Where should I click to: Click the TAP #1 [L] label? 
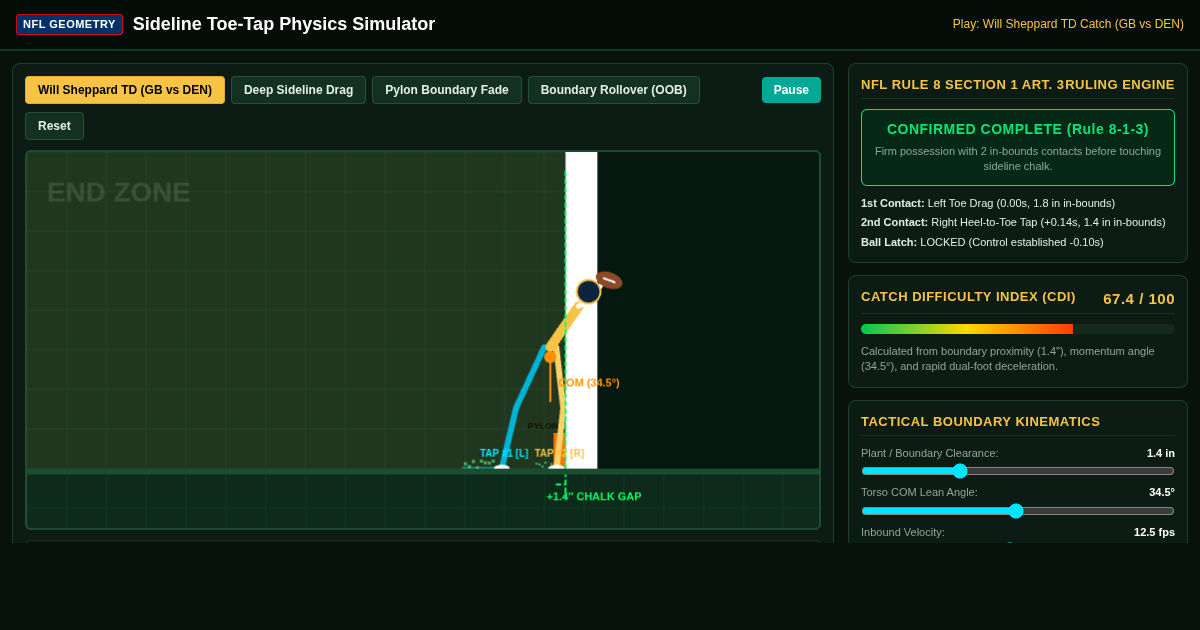(x=504, y=453)
